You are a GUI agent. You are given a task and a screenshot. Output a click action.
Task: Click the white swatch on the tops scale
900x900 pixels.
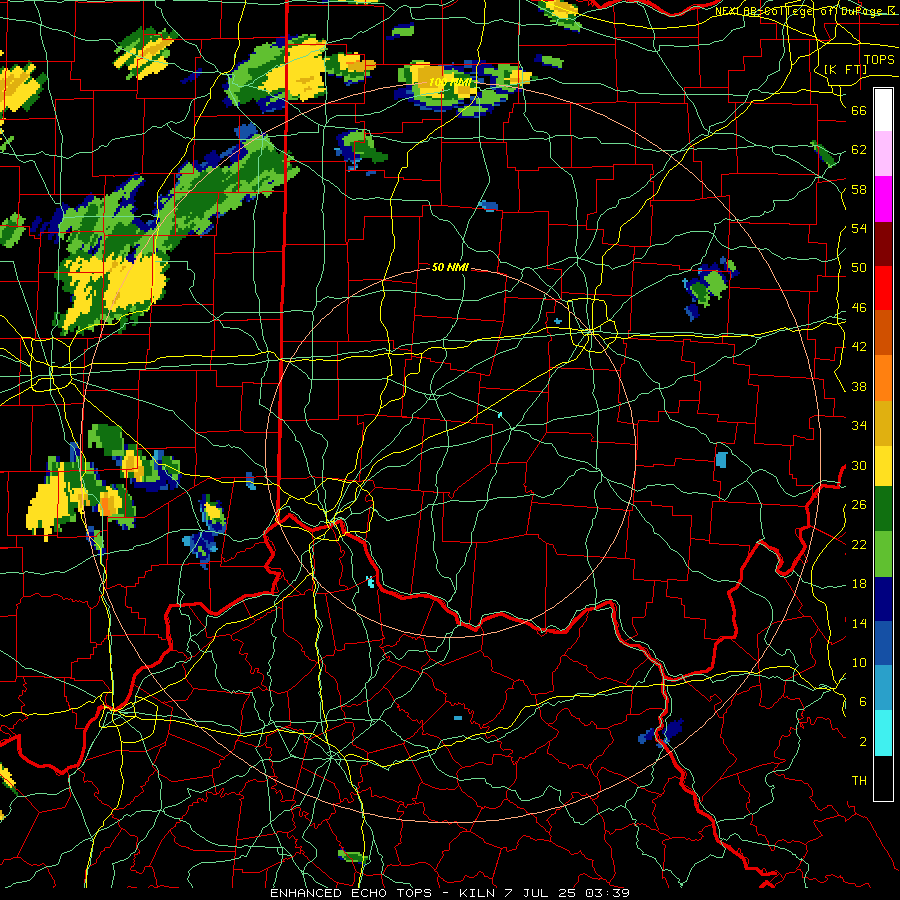[x=883, y=110]
